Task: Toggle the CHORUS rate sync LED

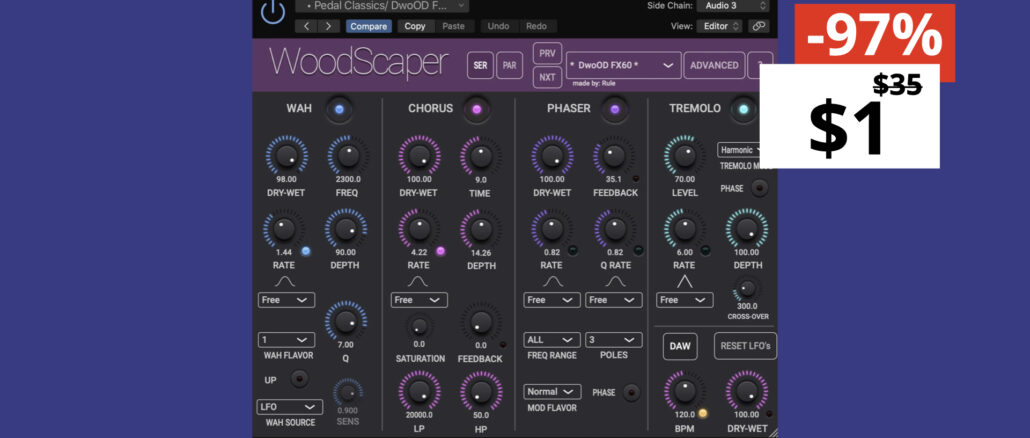Action: 440,251
